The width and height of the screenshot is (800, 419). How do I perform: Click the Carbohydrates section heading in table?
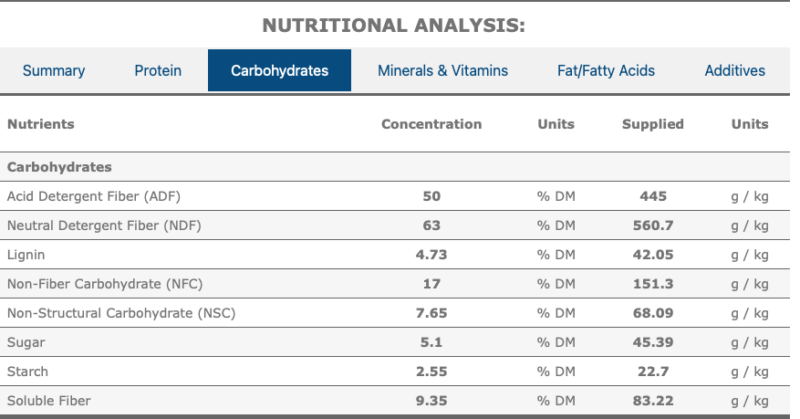59,167
